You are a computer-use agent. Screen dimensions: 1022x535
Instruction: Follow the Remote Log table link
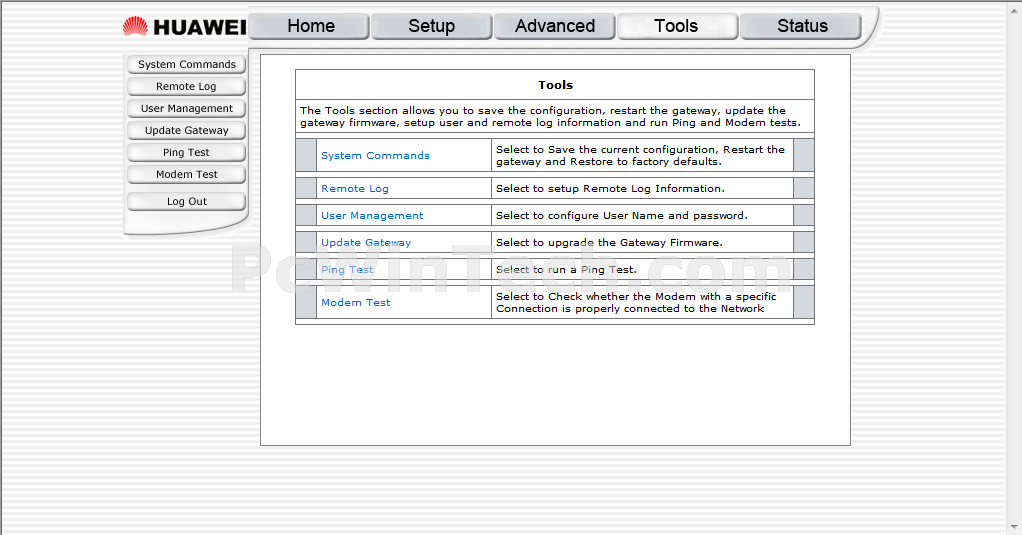(x=355, y=188)
